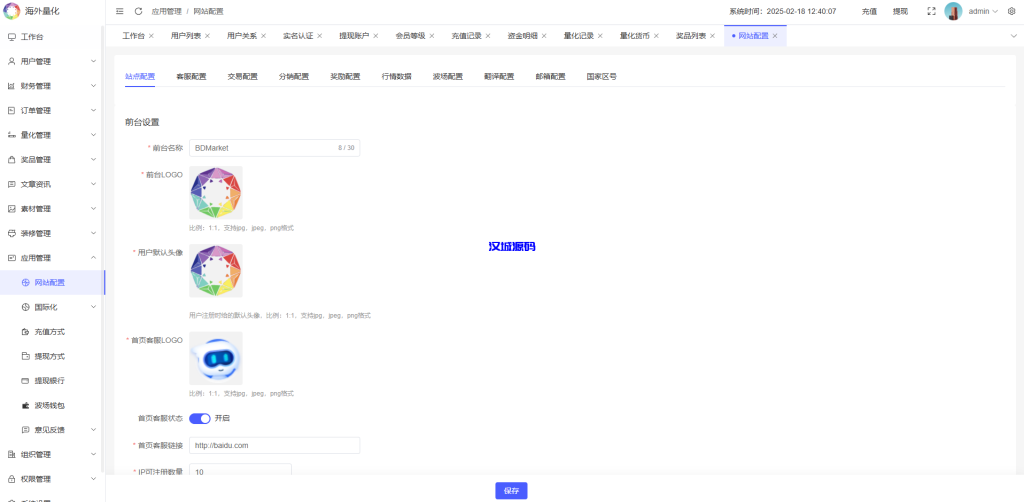Screen dimensions: 1024x502
Task: Click the admin avatar picture
Action: [953, 12]
